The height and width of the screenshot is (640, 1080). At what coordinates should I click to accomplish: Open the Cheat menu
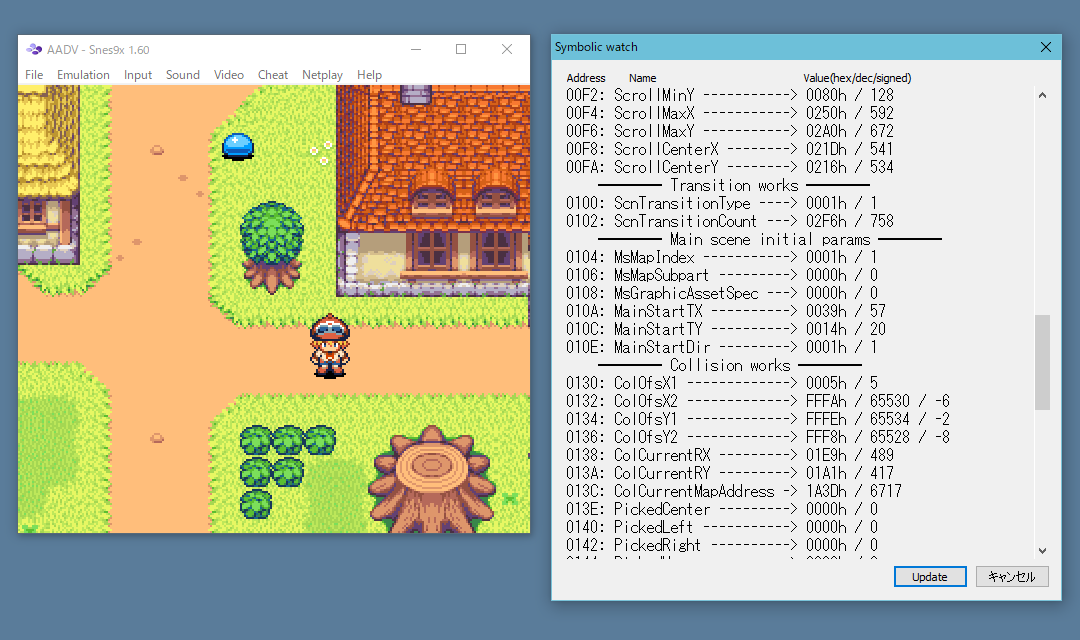pyautogui.click(x=273, y=74)
